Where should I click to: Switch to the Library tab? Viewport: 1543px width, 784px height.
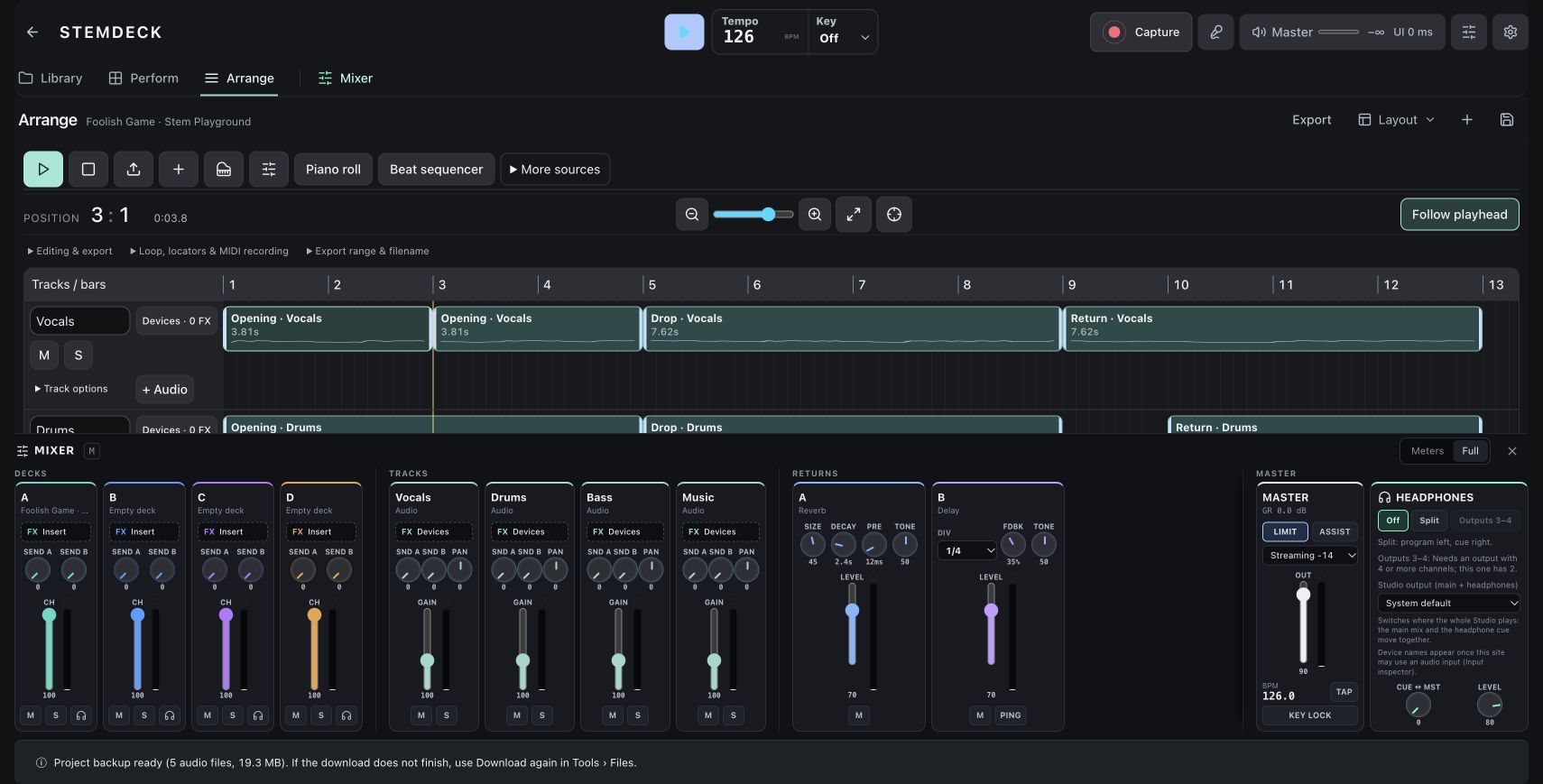pyautogui.click(x=51, y=78)
